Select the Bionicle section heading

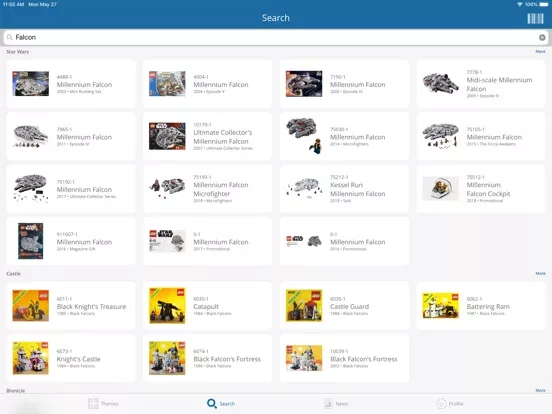(16, 390)
